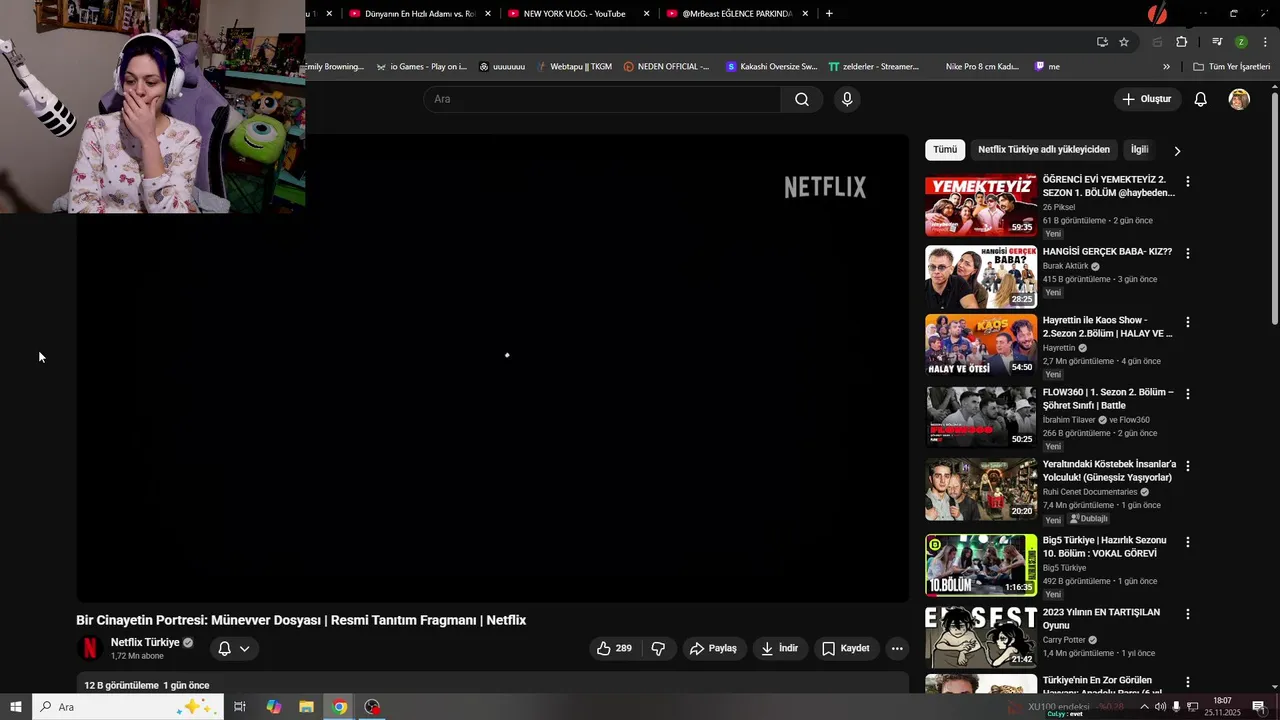Viewport: 1280px width, 720px height.
Task: Close the NEW YORK VLOG tab
Action: coord(646,14)
